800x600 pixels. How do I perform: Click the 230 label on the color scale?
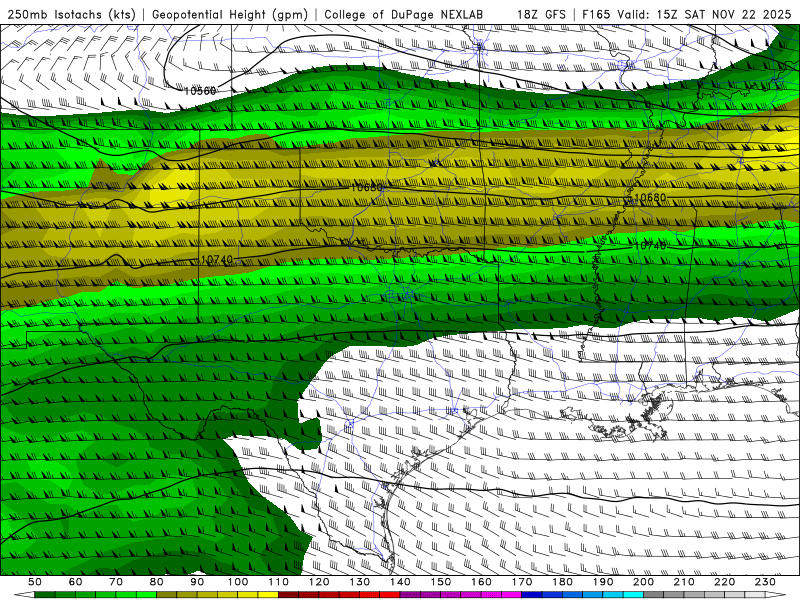[x=765, y=582]
